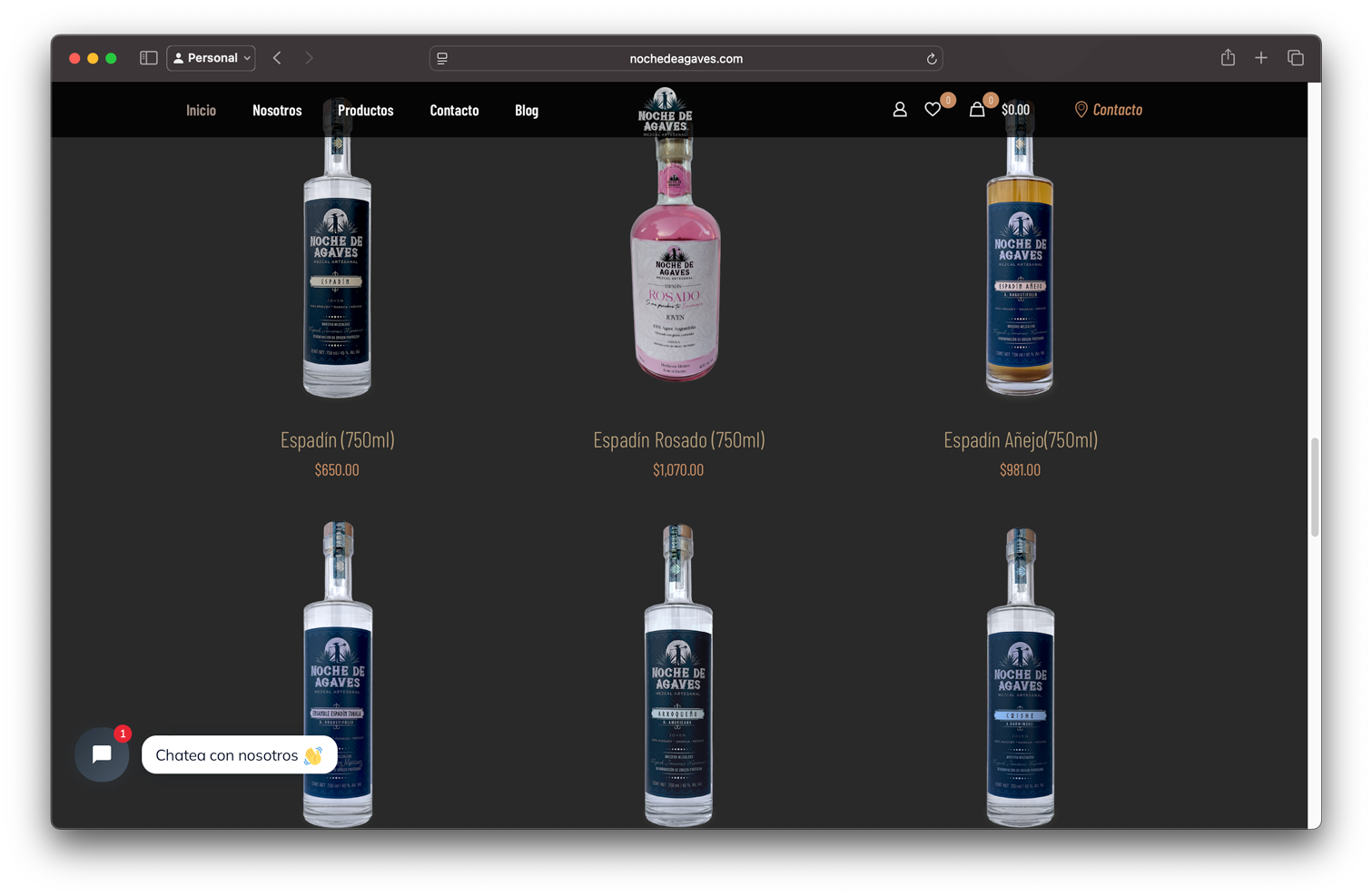Select the pink Espadín Rosado bottle image
The image size is (1372, 896).
tap(676, 259)
